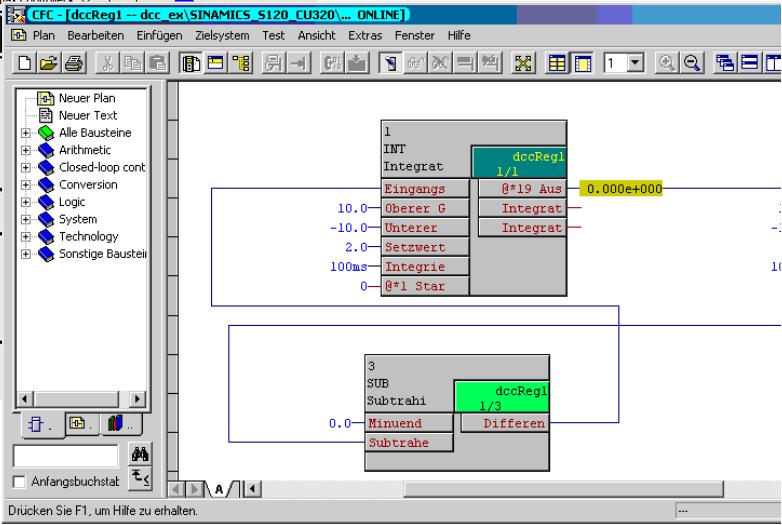This screenshot has height=525, width=782.
Task: Click the Print toolbar icon
Action: tap(74, 63)
